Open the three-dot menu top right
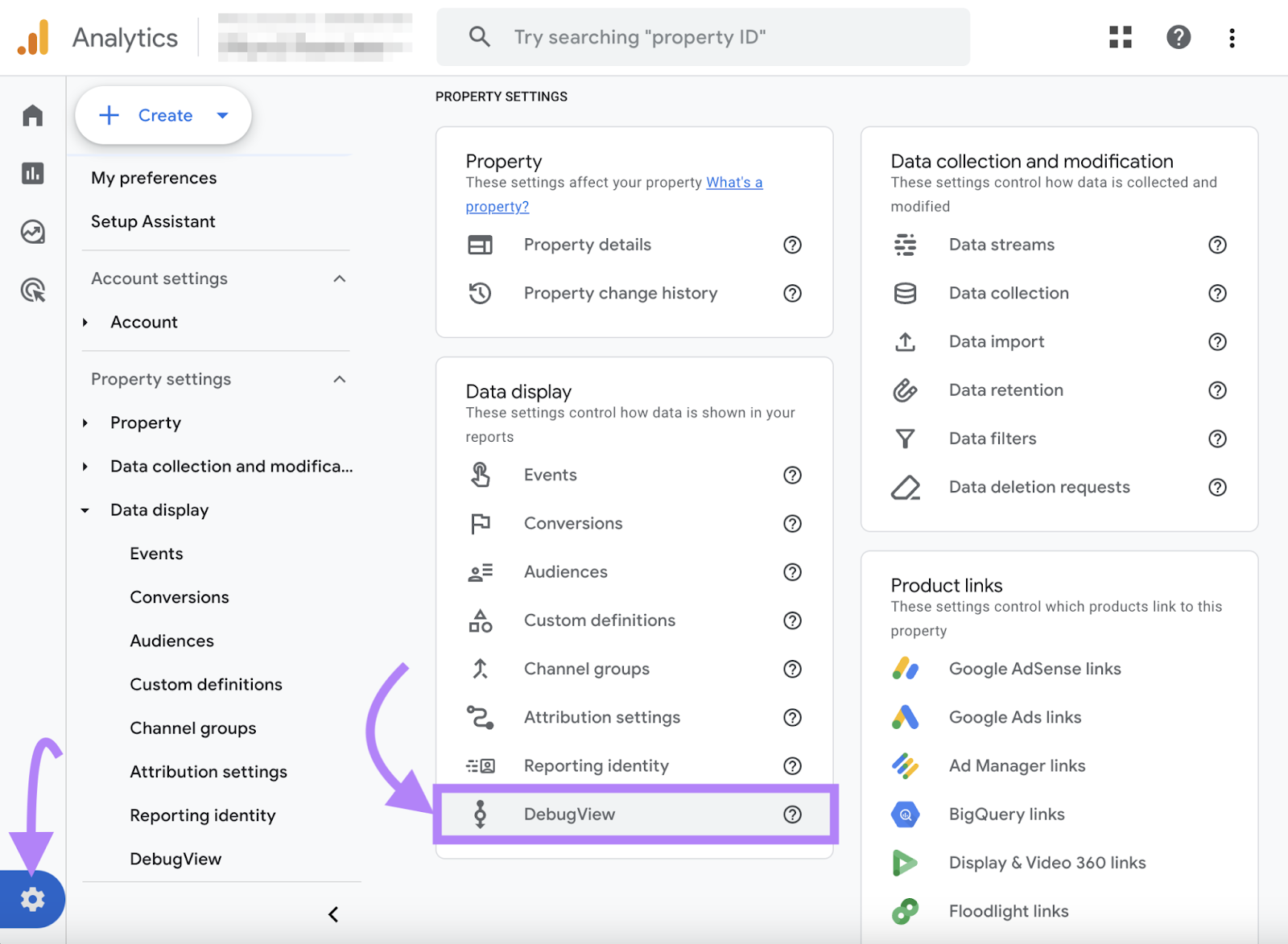Screen dimensions: 1288x944 [1232, 37]
